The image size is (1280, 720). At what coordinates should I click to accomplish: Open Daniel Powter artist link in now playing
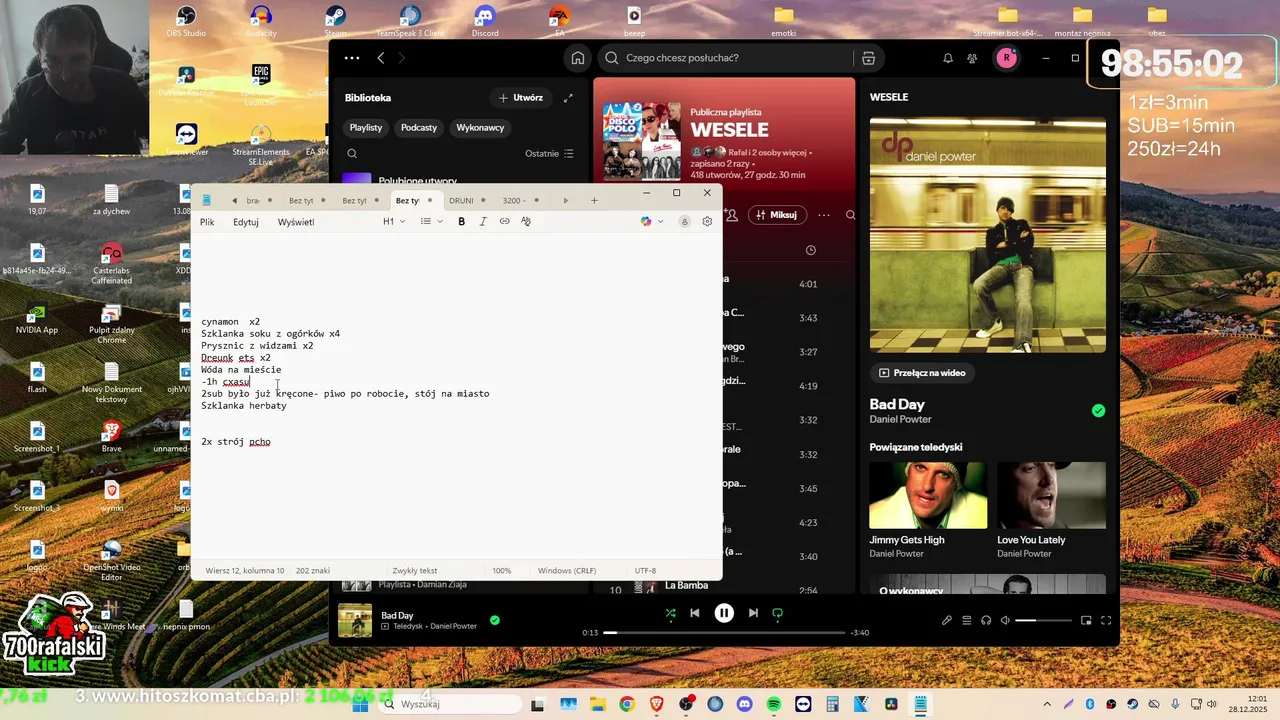click(901, 419)
